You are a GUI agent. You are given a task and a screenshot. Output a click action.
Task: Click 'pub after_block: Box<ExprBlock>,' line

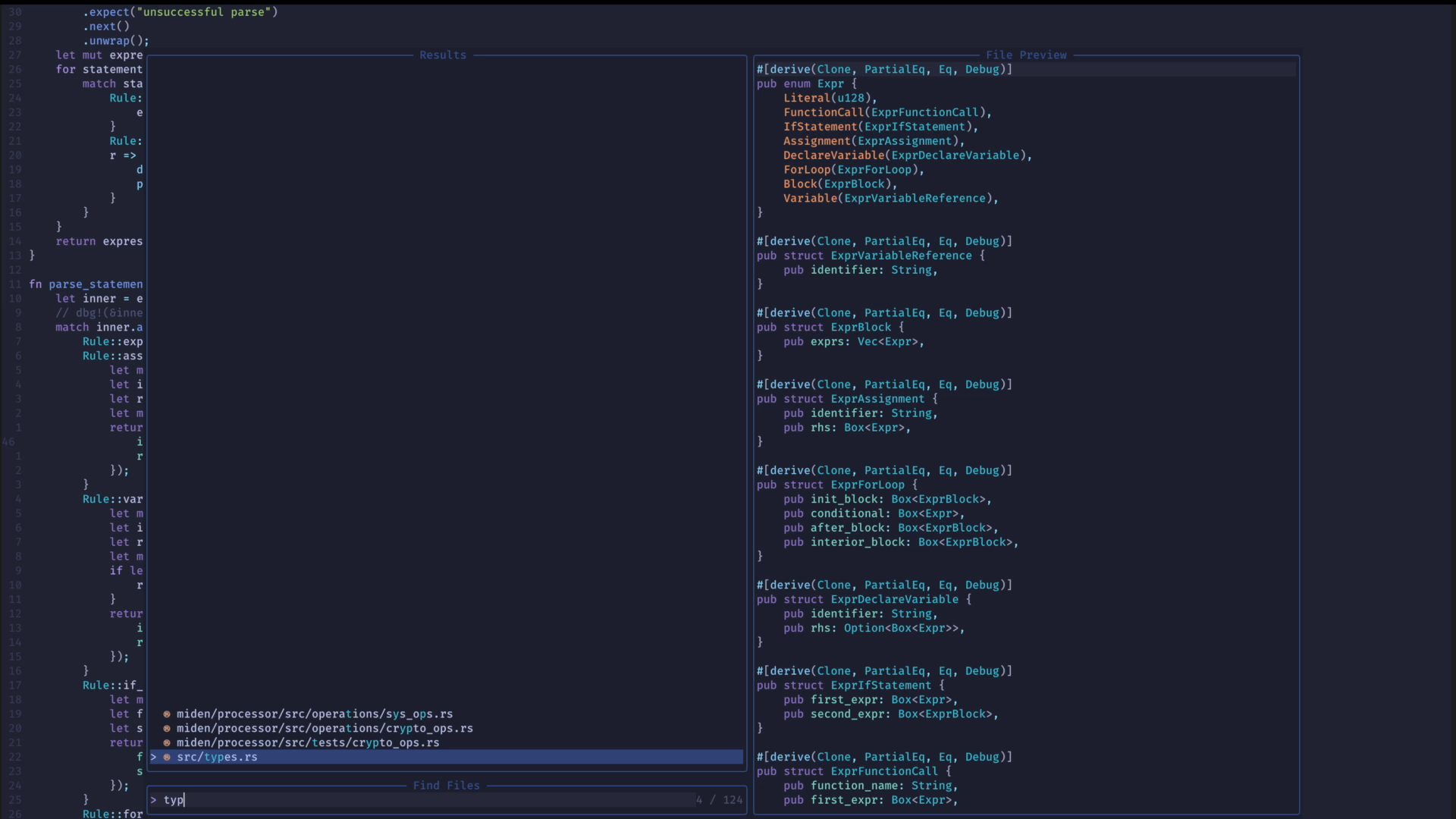coord(891,528)
